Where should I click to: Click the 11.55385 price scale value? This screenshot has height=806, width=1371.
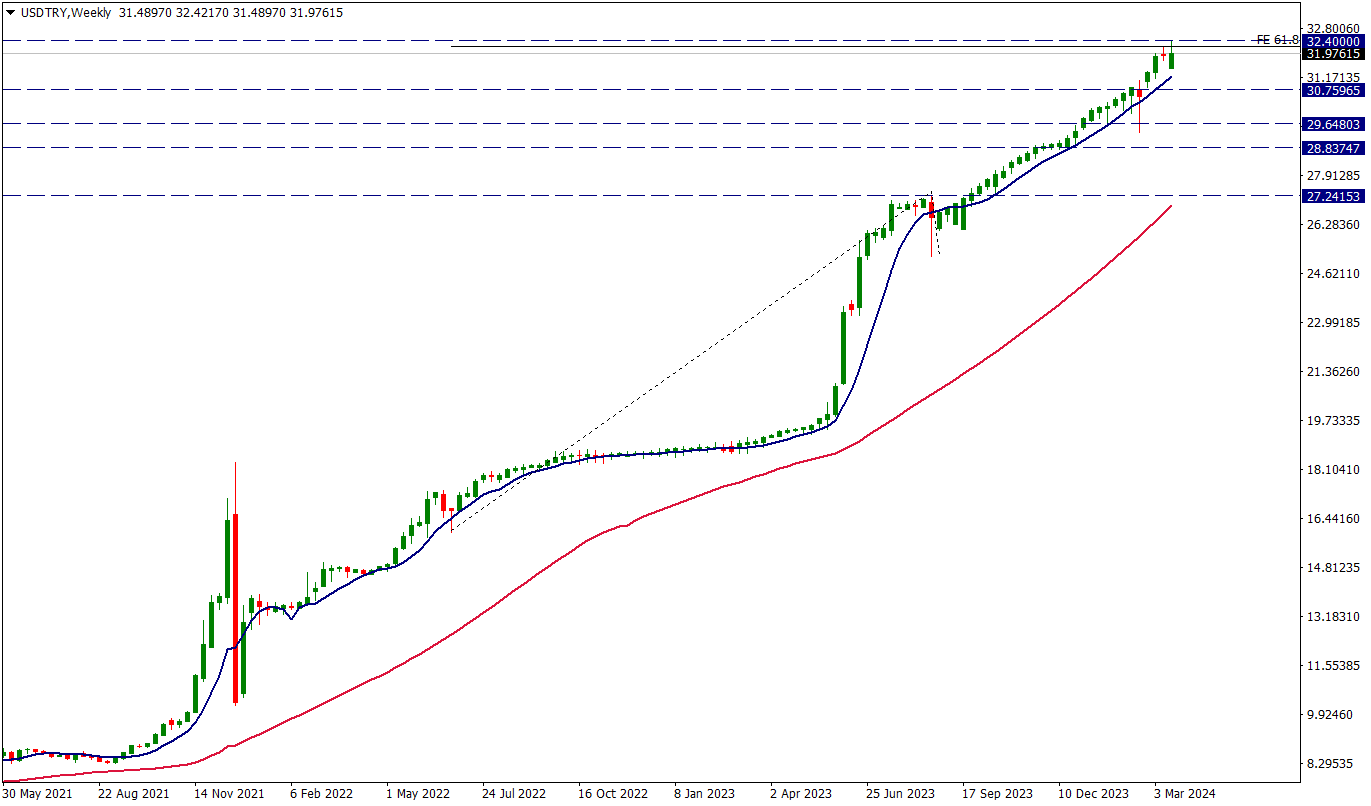click(x=1334, y=665)
